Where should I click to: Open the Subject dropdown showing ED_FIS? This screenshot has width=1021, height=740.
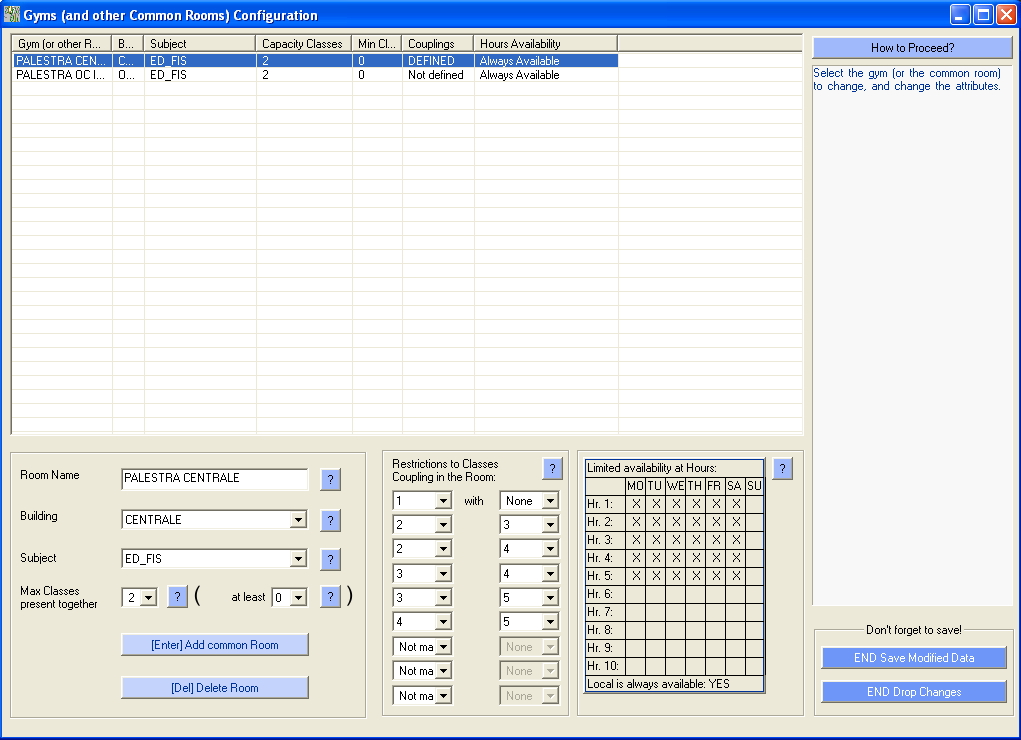(298, 558)
